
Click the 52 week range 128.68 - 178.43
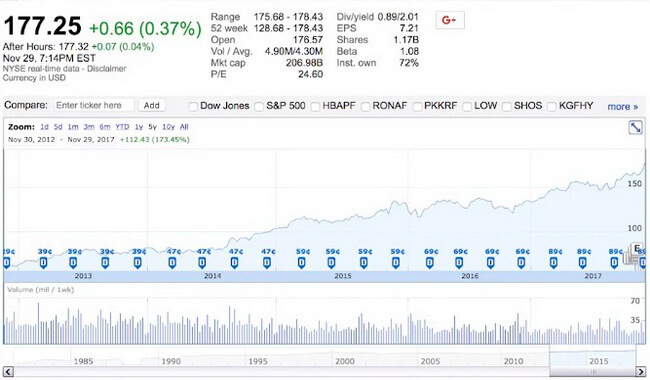tap(289, 28)
